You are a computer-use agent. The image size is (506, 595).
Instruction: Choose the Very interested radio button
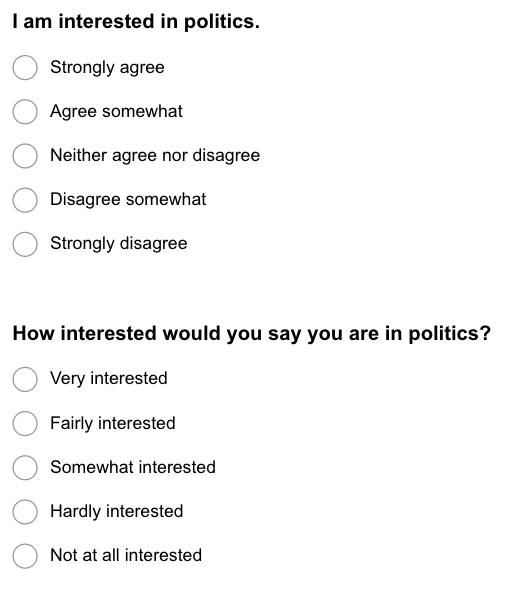(x=25, y=379)
